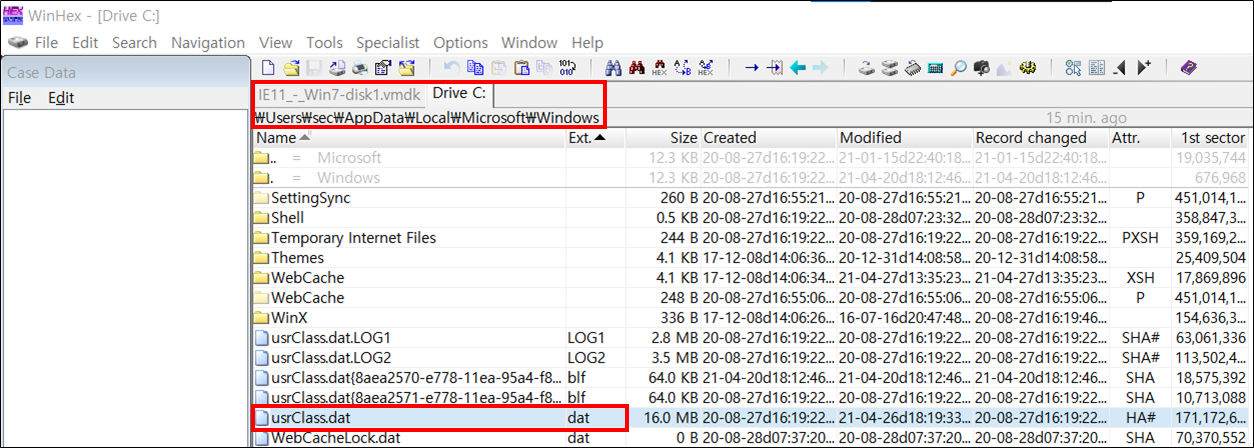Open the Specialist menu
Screen dimensions: 1254x448
[388, 43]
